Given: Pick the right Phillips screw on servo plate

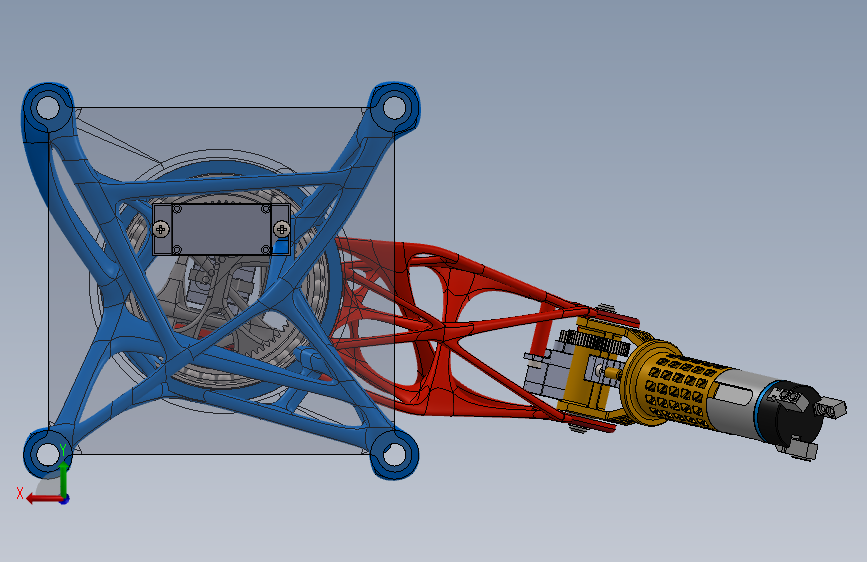Looking at the screenshot, I should [281, 228].
